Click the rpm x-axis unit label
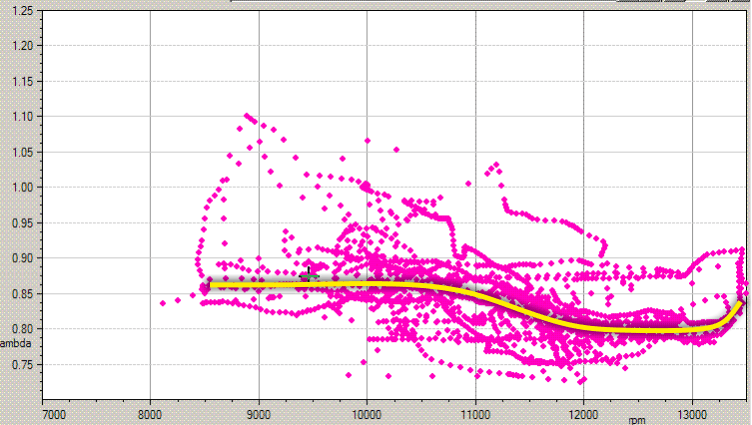Viewport: 752px width, 425px height. point(636,421)
